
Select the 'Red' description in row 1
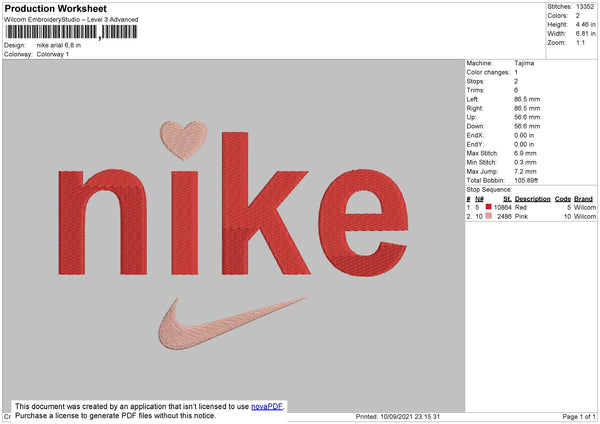[520, 207]
